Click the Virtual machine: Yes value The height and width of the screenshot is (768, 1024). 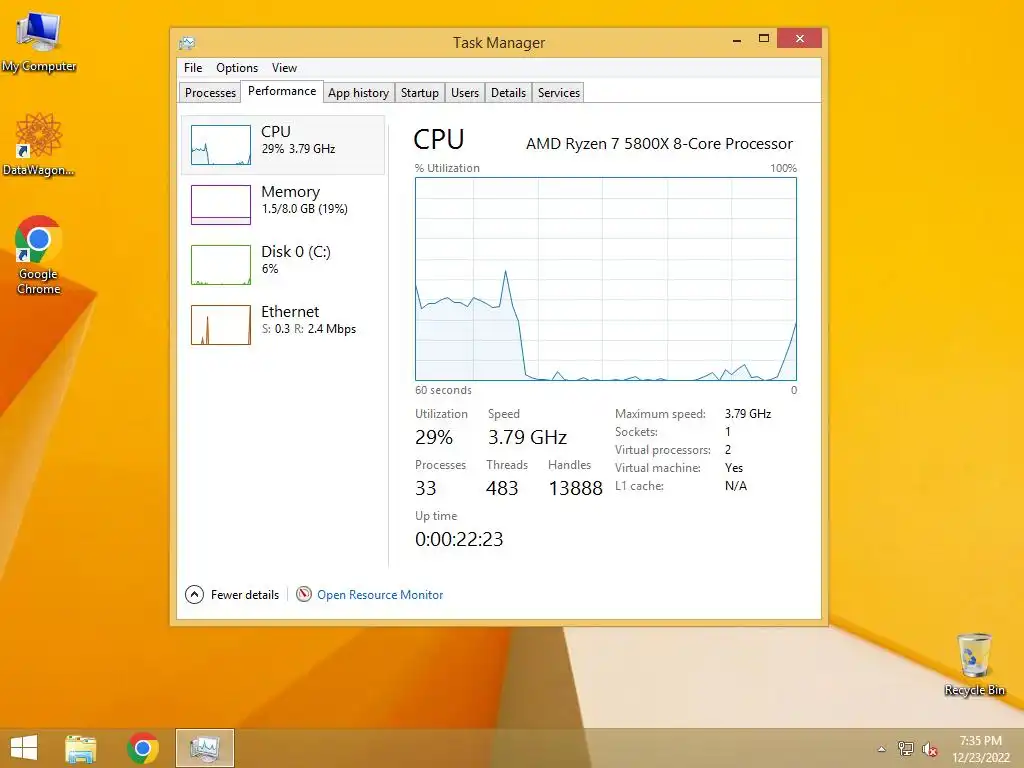click(734, 468)
